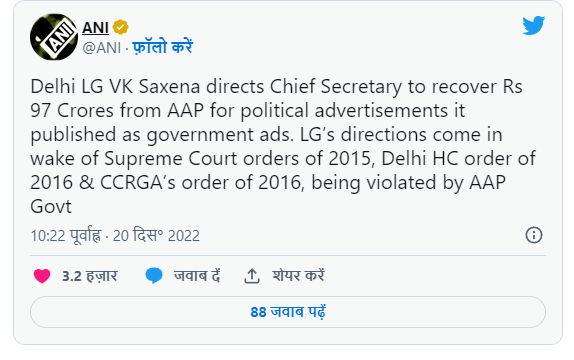Click the tweet line starting Delhi LG VK Saxena
Image resolution: width=574 pixels, height=360 pixels.
(276, 87)
